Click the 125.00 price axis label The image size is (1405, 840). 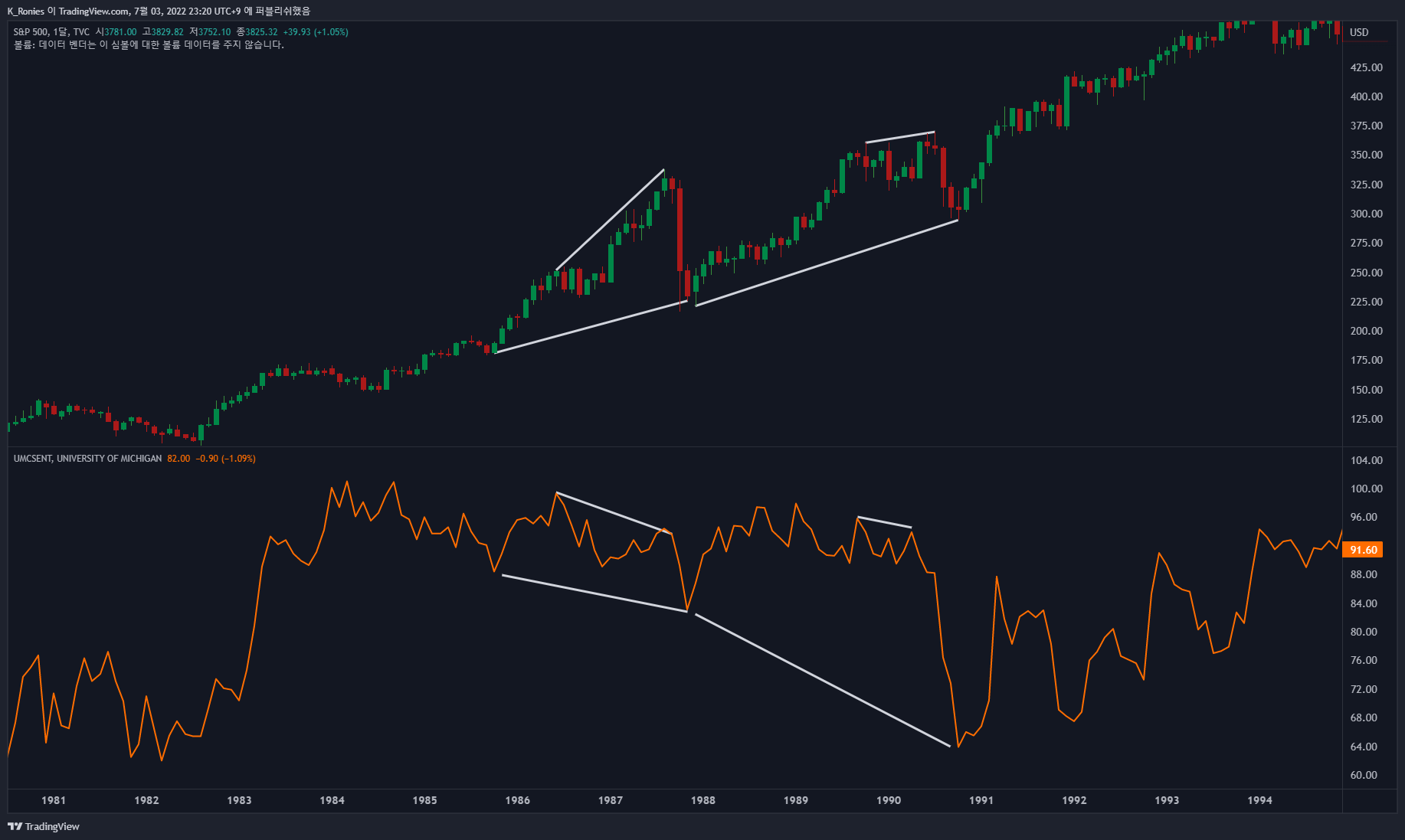1366,419
